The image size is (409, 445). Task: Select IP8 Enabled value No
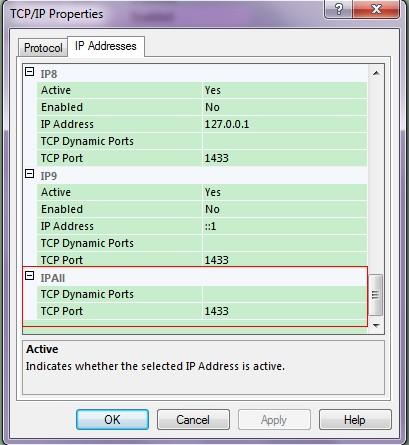click(x=285, y=107)
